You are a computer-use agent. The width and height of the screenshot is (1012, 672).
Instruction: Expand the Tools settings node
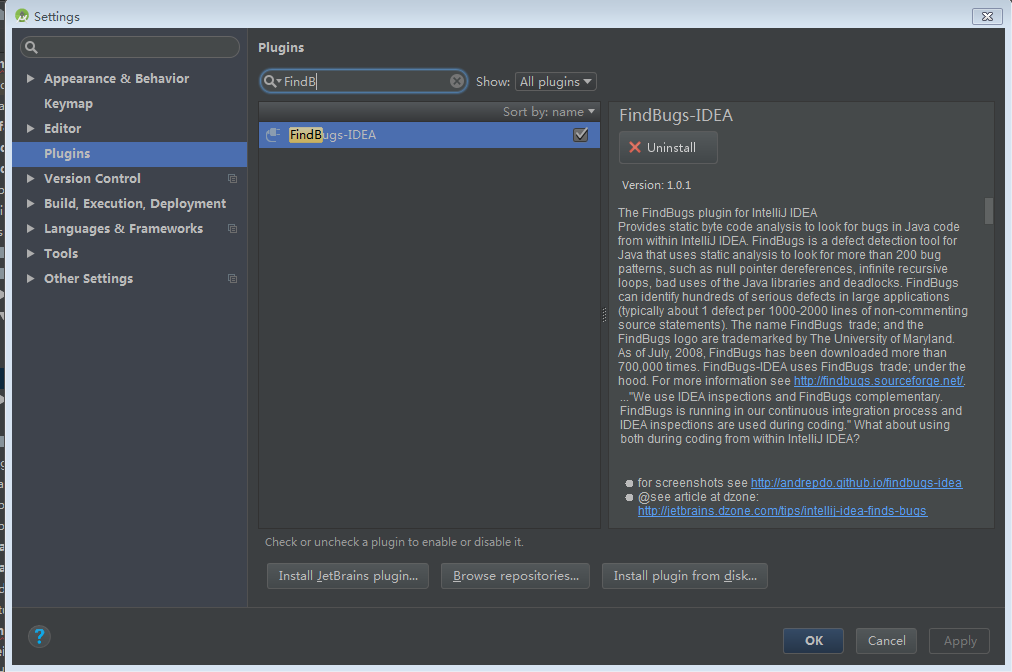[30, 254]
